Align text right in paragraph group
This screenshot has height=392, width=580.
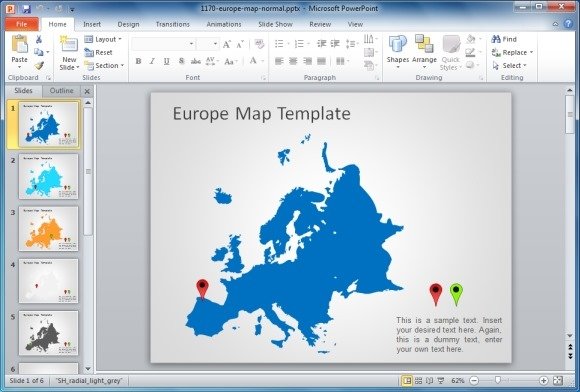coord(307,61)
